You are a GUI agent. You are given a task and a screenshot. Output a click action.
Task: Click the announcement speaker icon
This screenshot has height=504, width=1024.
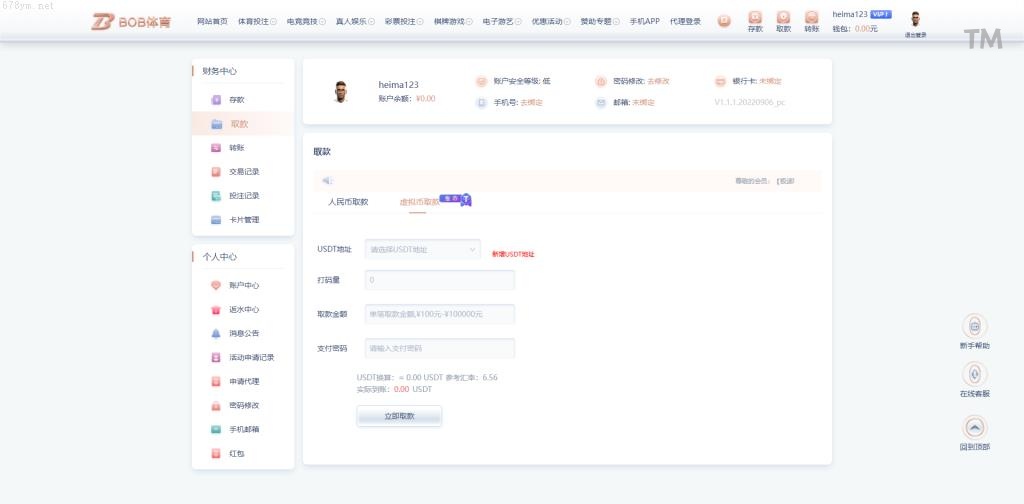point(327,181)
